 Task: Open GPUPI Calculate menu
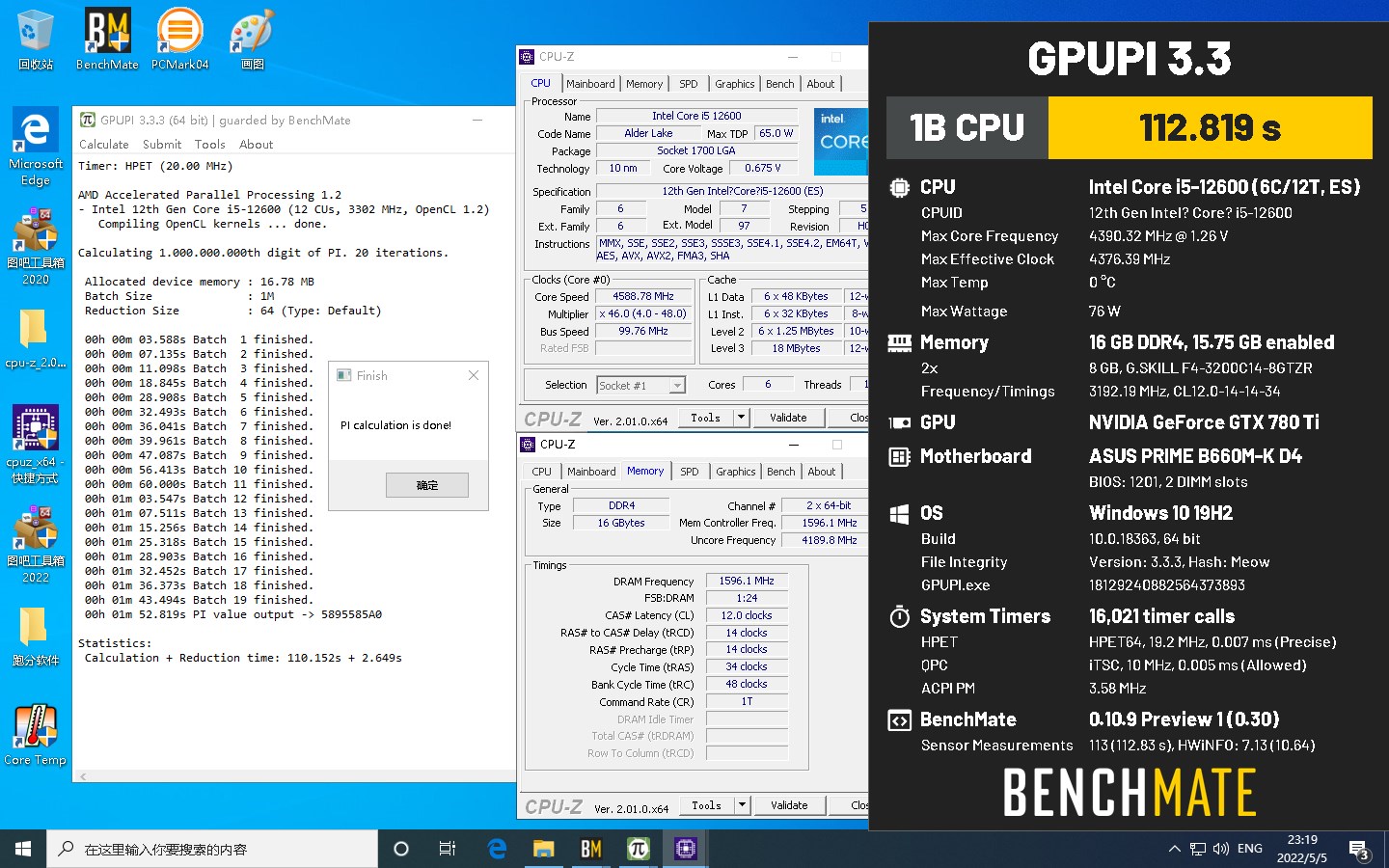coord(104,144)
